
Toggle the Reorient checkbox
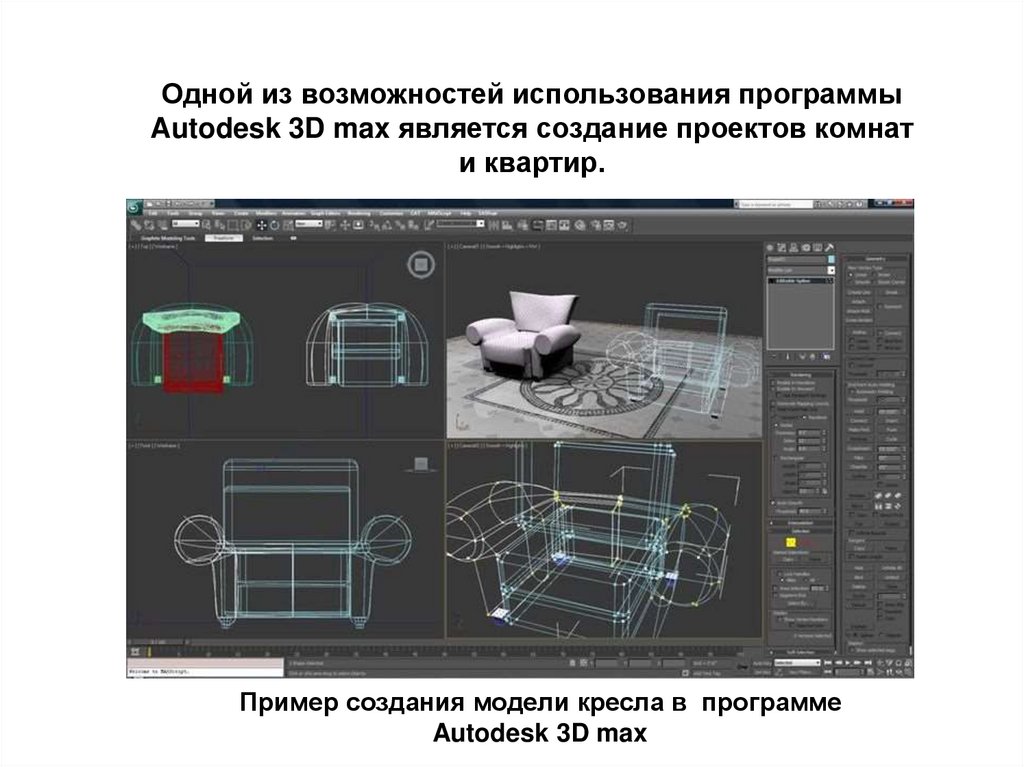point(880,306)
